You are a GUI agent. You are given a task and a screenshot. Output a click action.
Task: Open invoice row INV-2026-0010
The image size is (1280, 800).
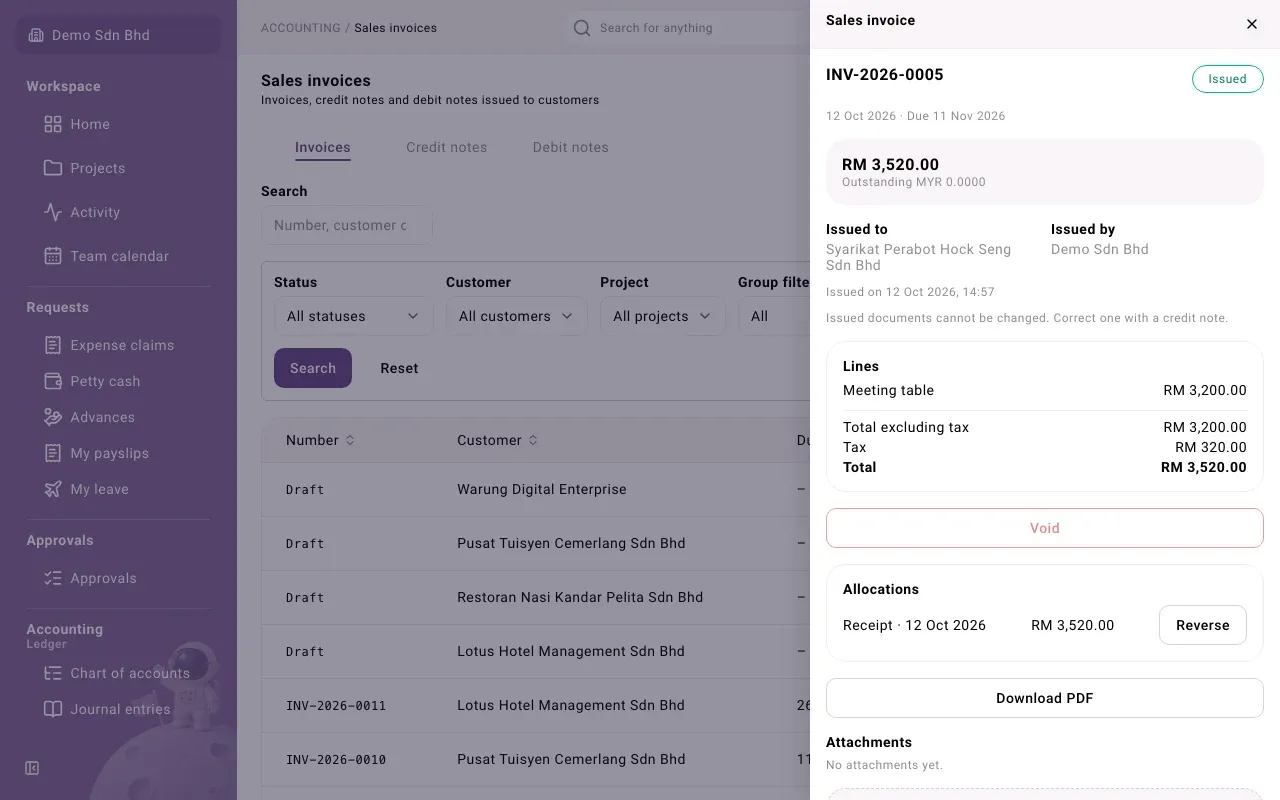click(536, 759)
